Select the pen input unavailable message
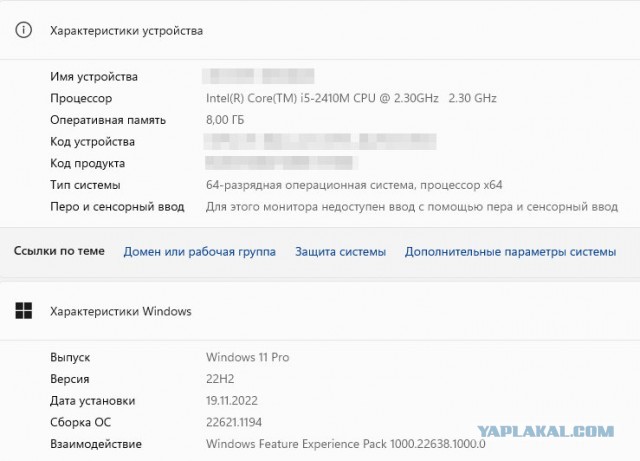The height and width of the screenshot is (461, 640). click(412, 207)
